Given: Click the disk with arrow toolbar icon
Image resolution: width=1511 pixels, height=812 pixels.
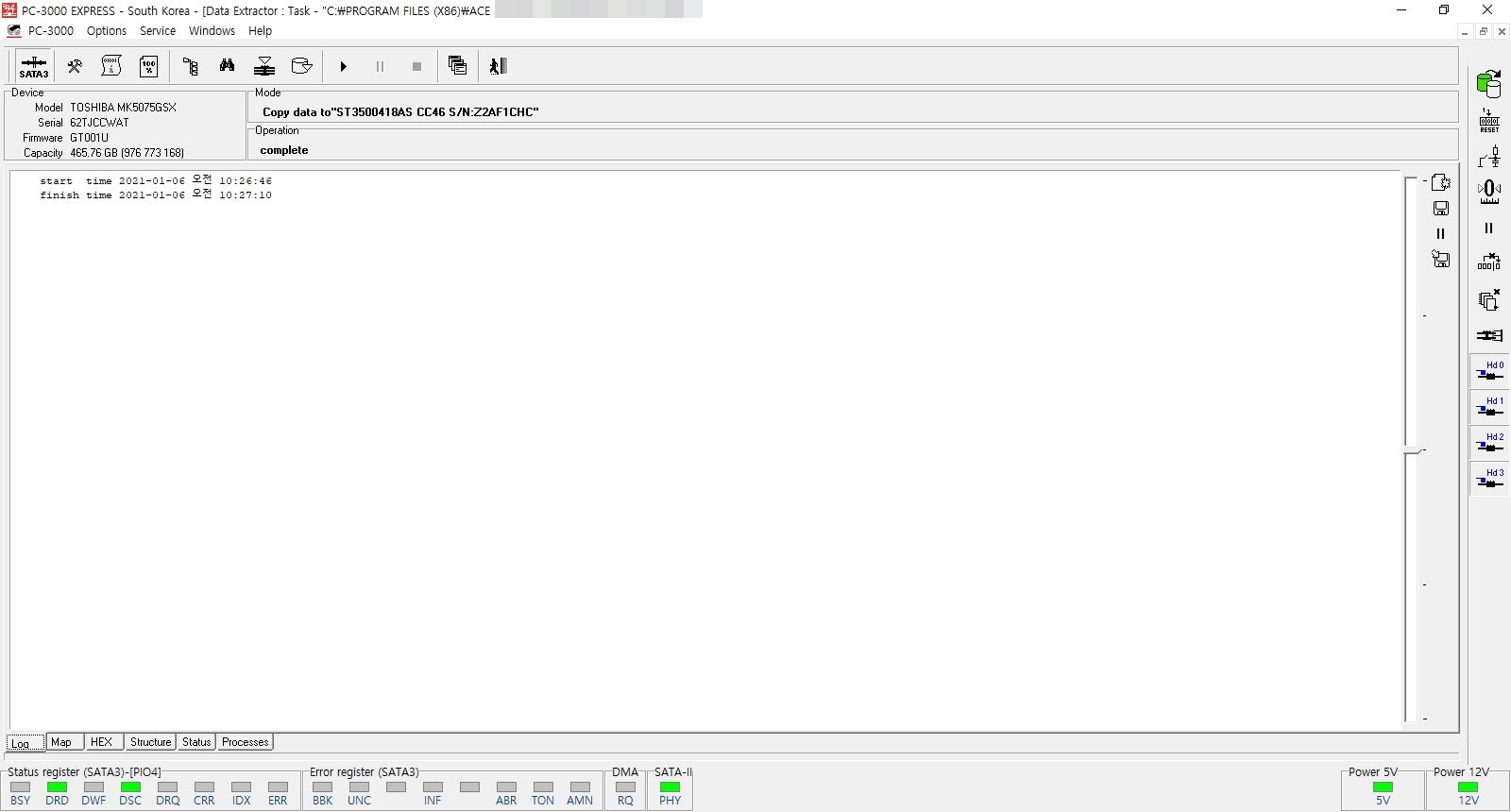Looking at the screenshot, I should pyautogui.click(x=302, y=66).
